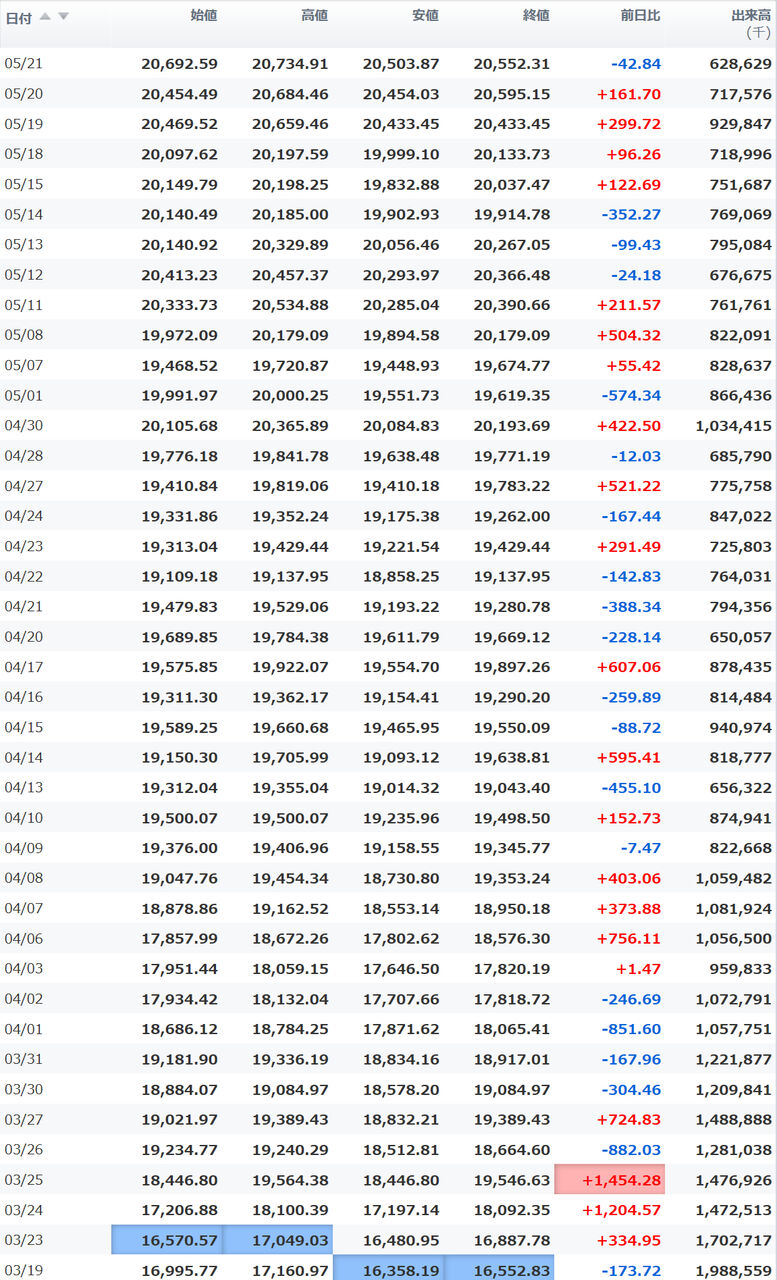Click the 前日比 column header
The image size is (777, 1280).
point(640,15)
